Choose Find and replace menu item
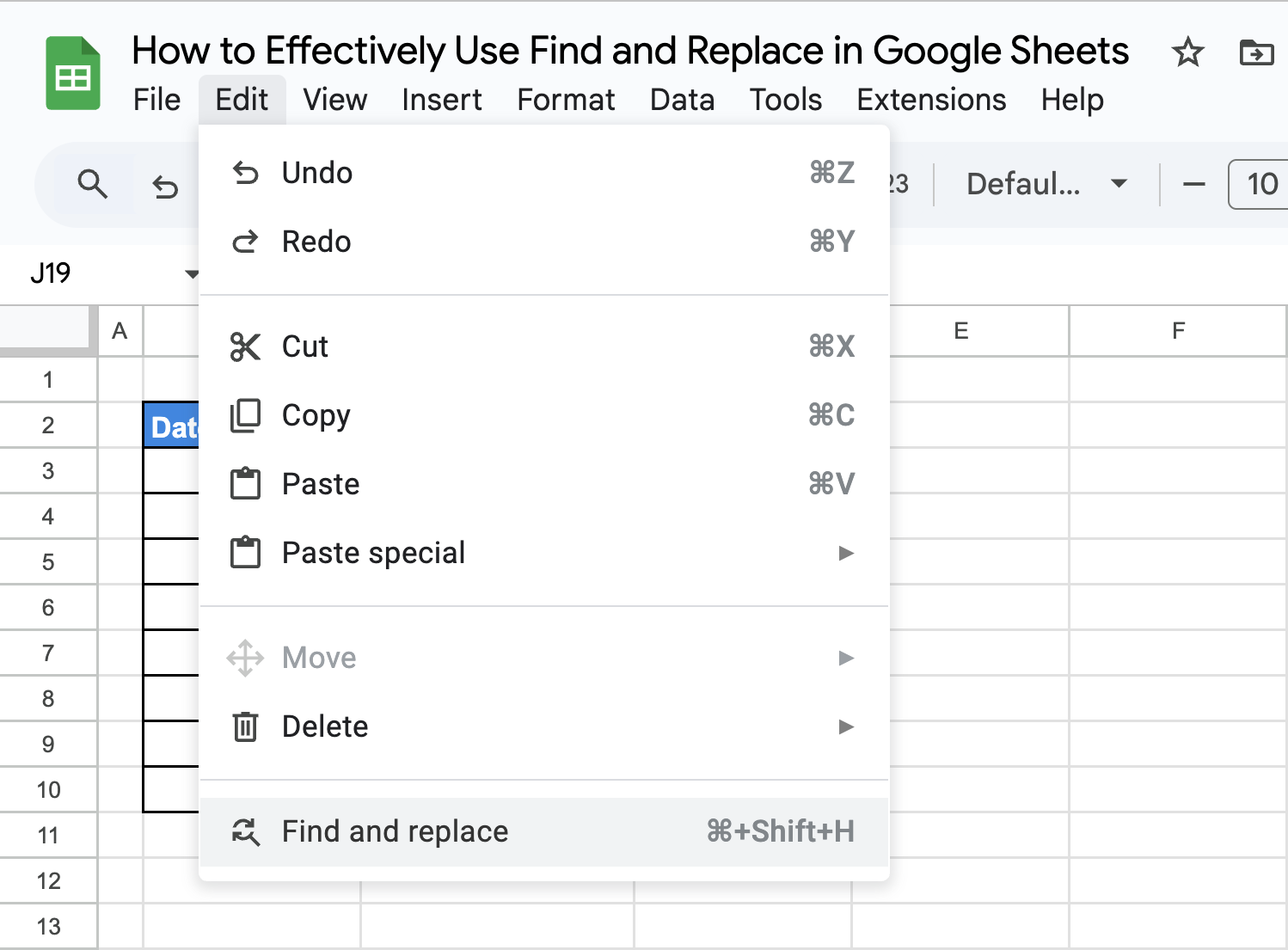 click(544, 831)
